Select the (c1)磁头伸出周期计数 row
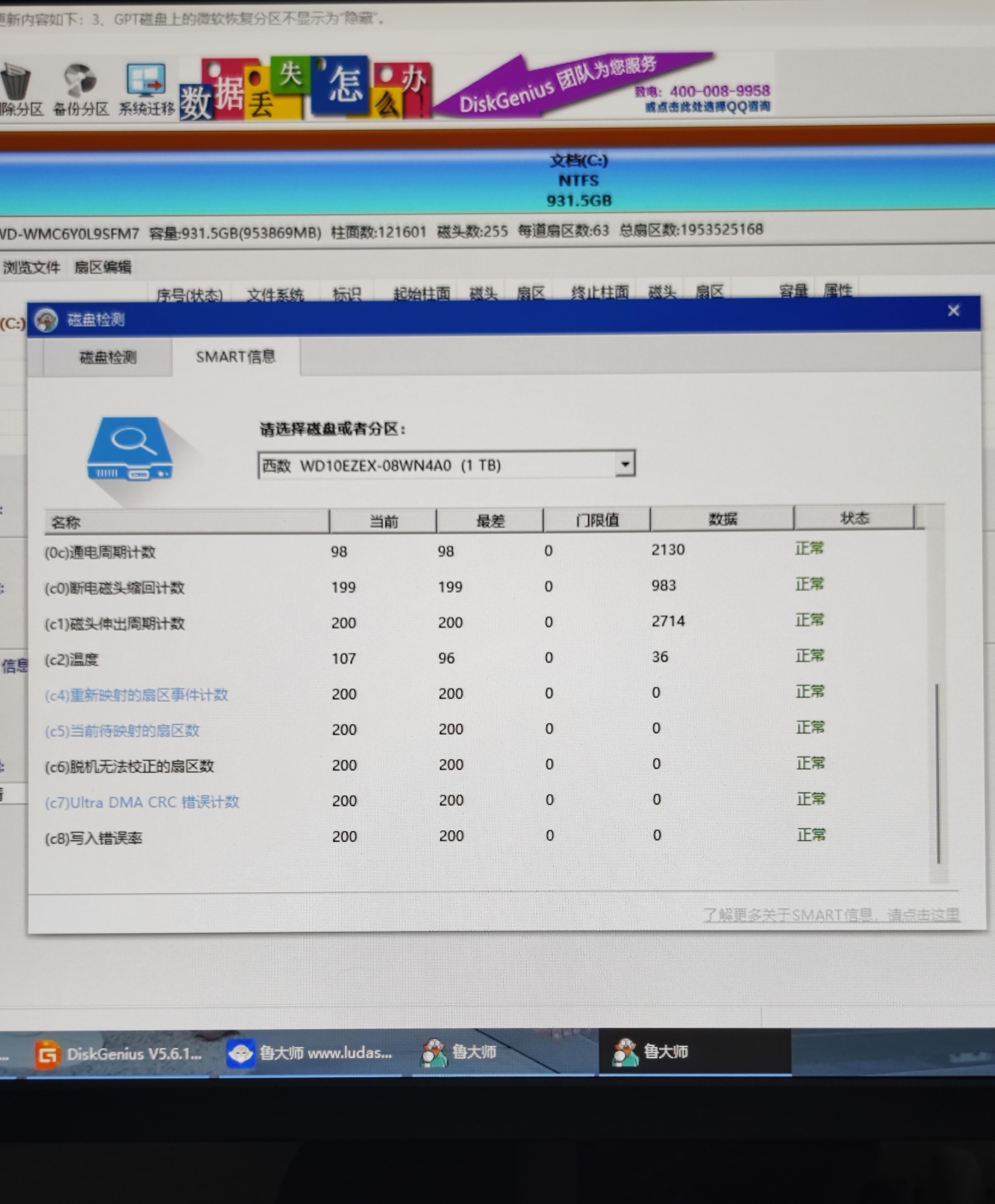The image size is (995, 1204). pyautogui.click(x=484, y=621)
